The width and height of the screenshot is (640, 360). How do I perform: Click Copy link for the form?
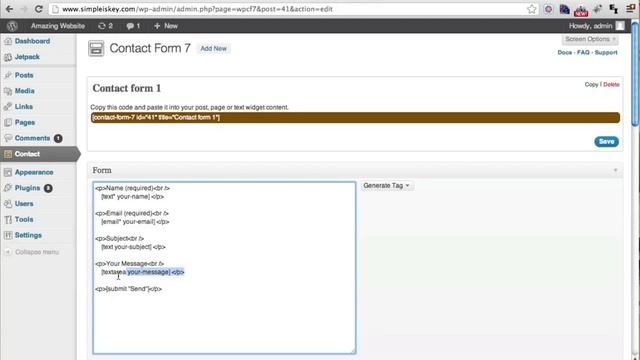591,84
